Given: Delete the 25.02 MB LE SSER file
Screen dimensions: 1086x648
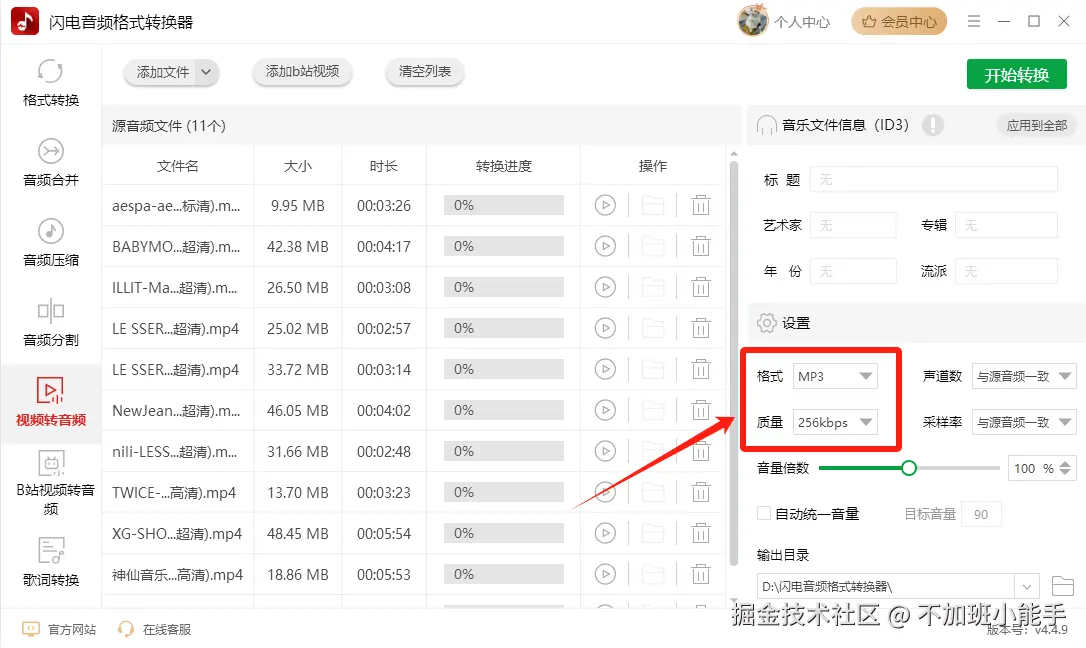Looking at the screenshot, I should 701,328.
